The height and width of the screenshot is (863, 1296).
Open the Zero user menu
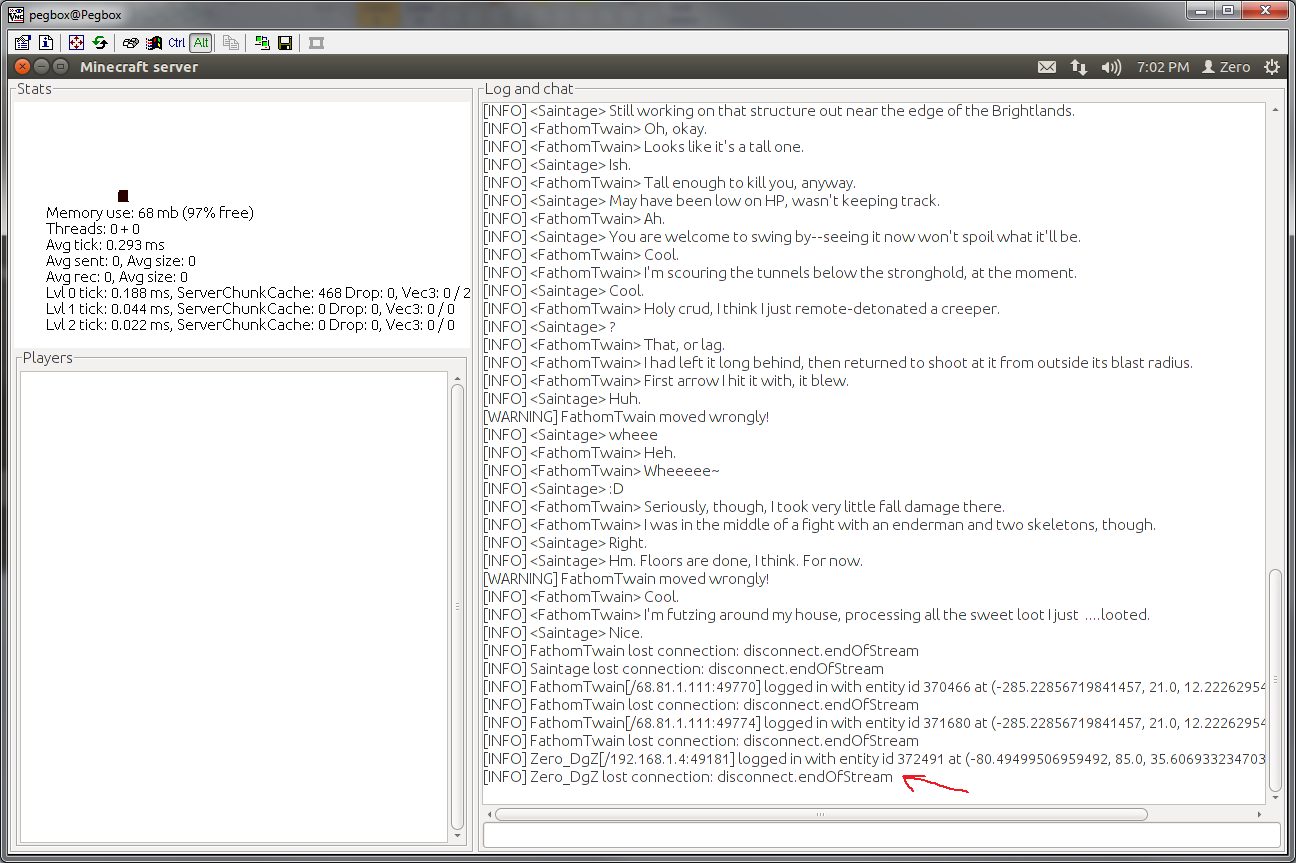click(1226, 67)
